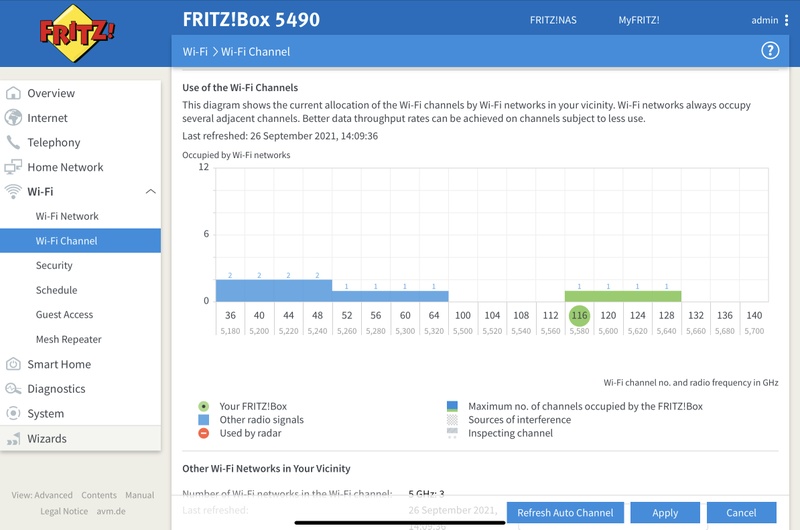Screen dimensions: 800x530
Task: Click the Wi-Fi signal icon in sidebar
Action: tap(13, 191)
